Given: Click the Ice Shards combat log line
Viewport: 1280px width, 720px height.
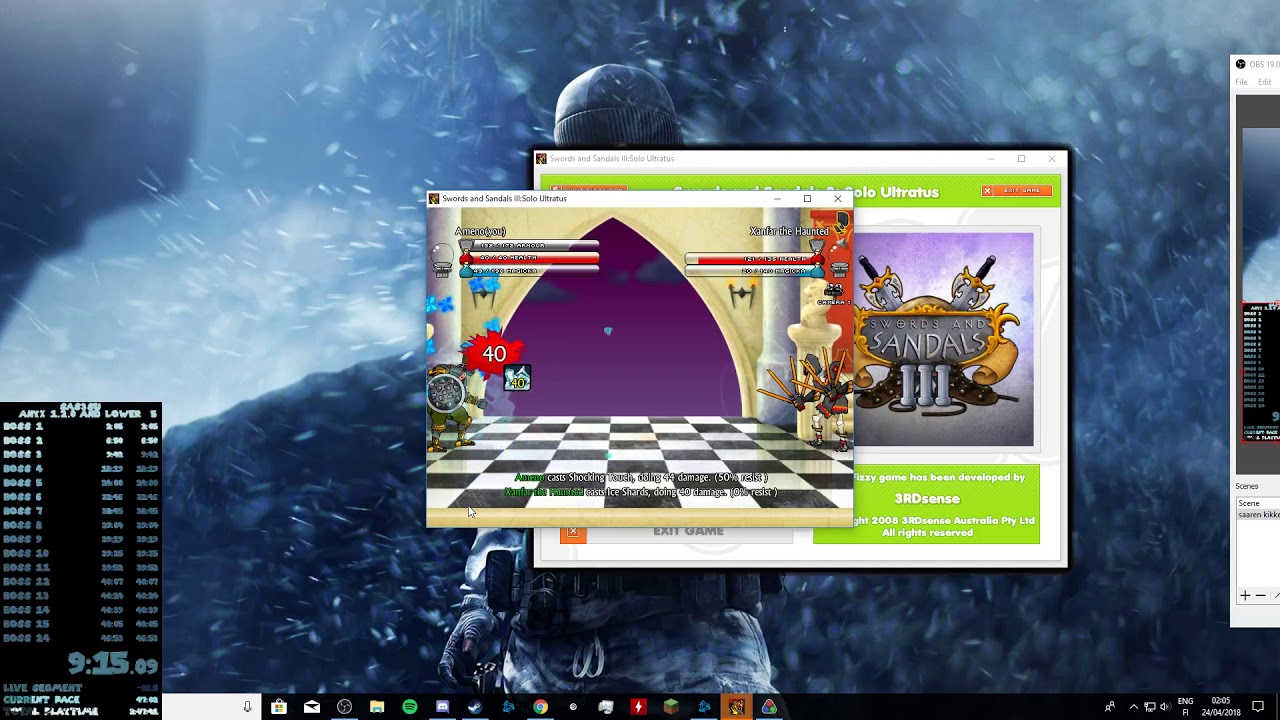Looking at the screenshot, I should point(641,492).
